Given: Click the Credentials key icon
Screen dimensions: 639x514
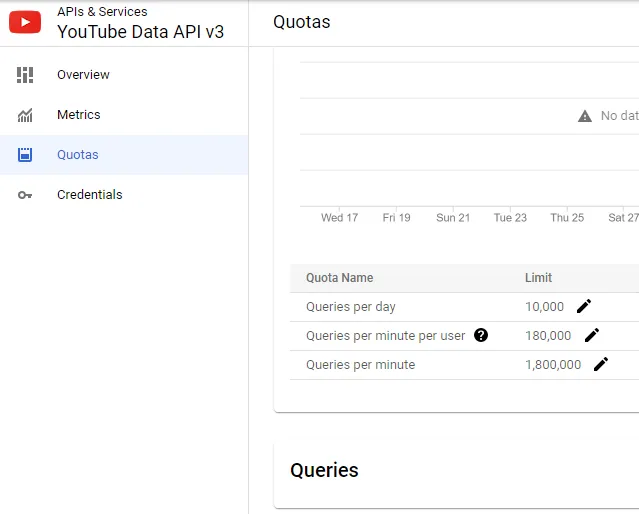Looking at the screenshot, I should click(25, 195).
